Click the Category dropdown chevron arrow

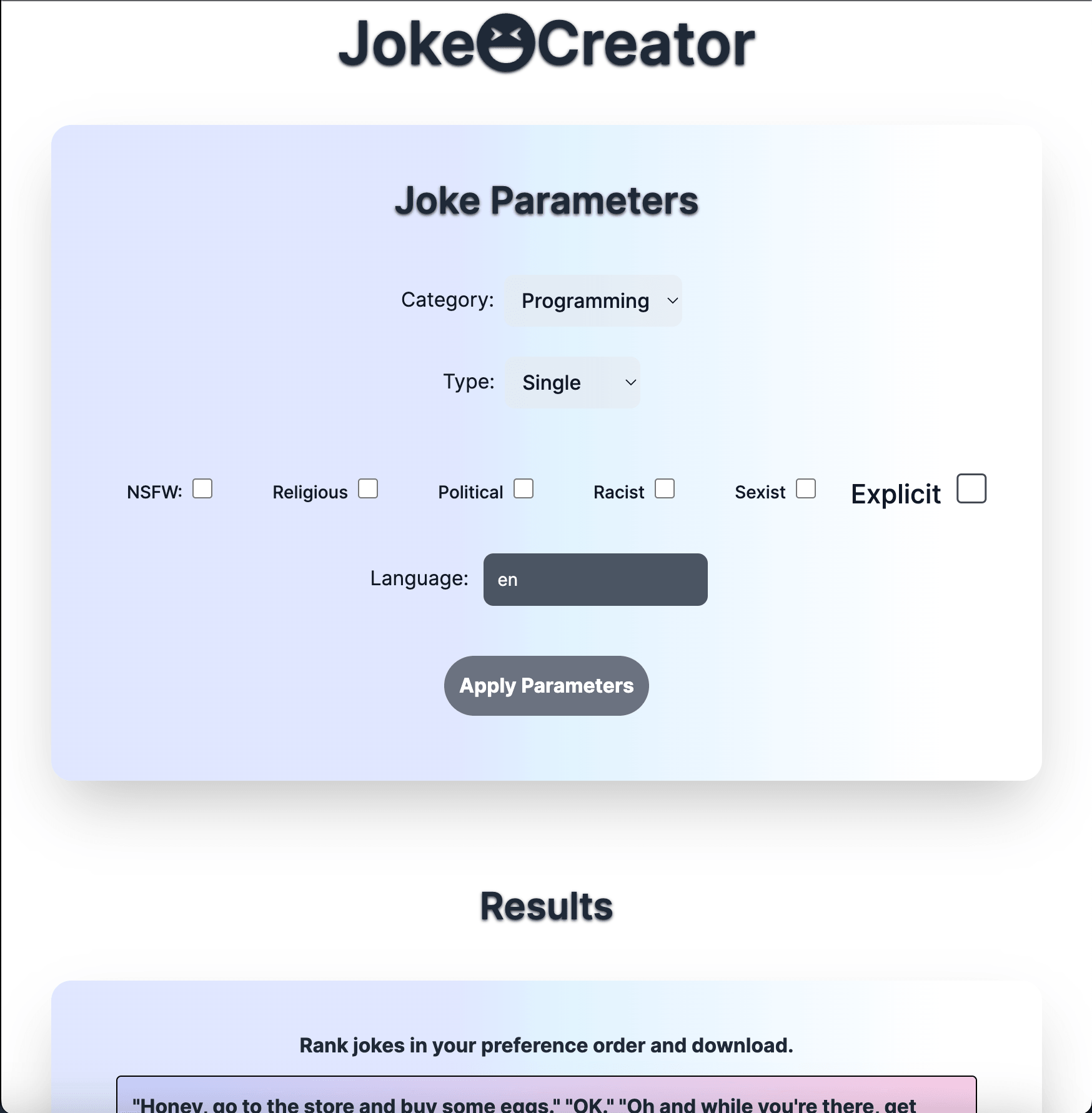[672, 300]
